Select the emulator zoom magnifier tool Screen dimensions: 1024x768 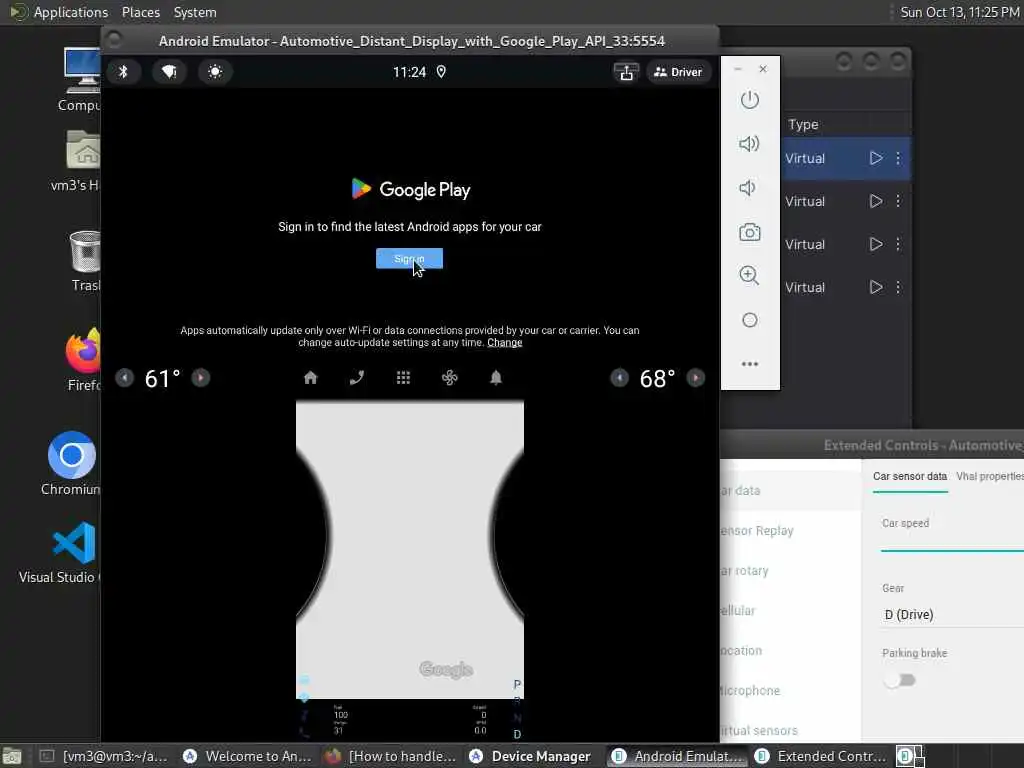pos(750,276)
